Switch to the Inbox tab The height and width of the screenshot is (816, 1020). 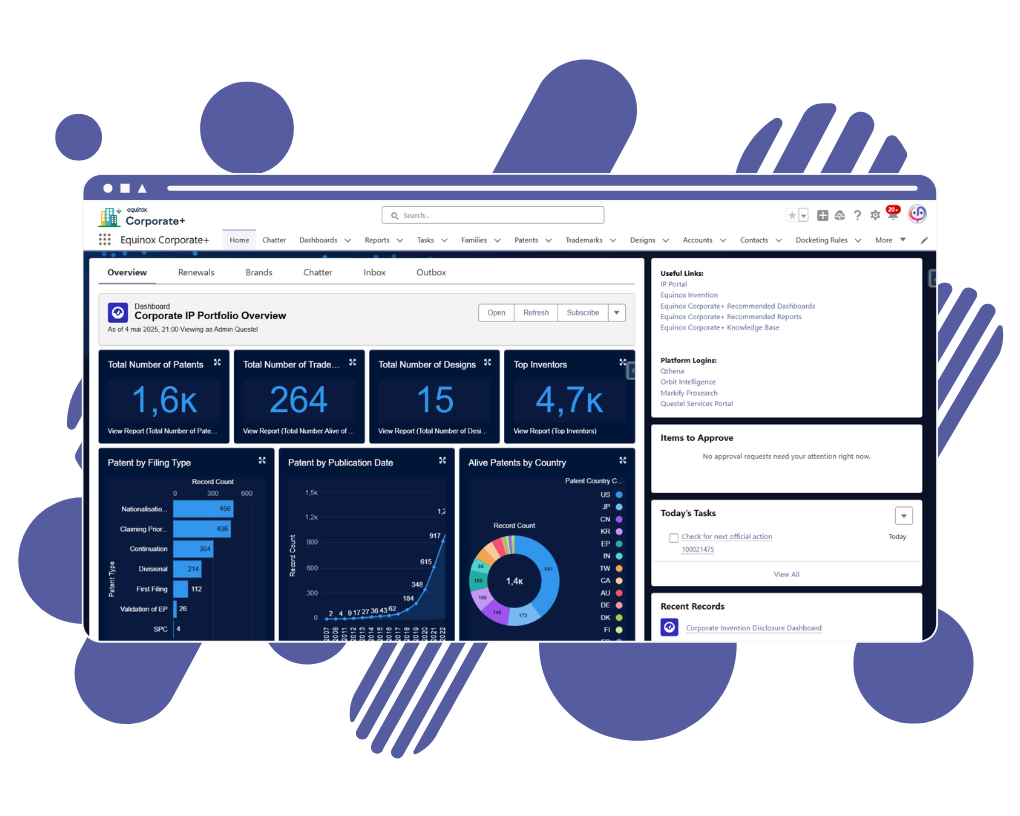pos(374,273)
